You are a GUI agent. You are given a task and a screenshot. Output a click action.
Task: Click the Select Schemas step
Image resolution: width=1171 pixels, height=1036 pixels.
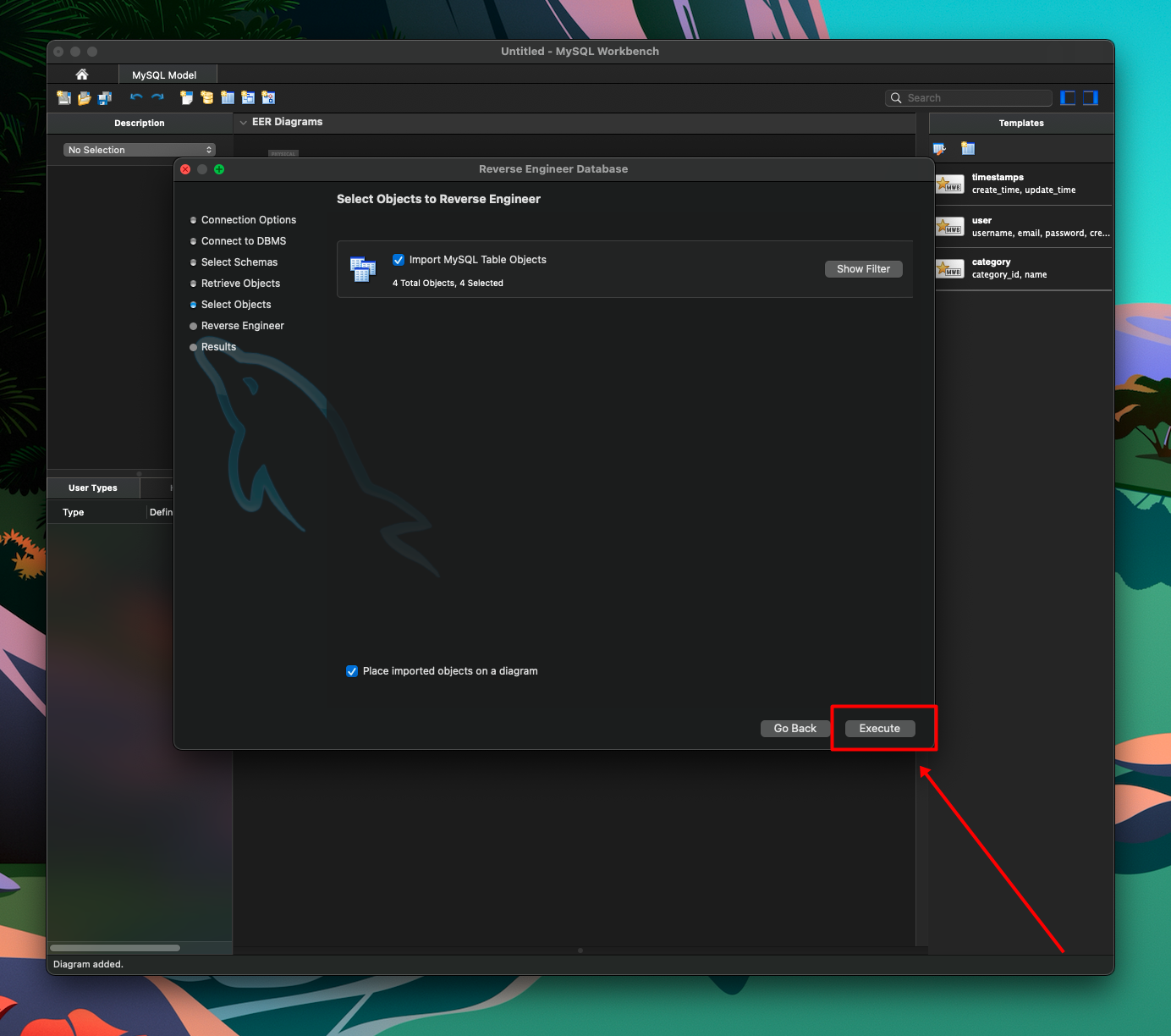239,262
